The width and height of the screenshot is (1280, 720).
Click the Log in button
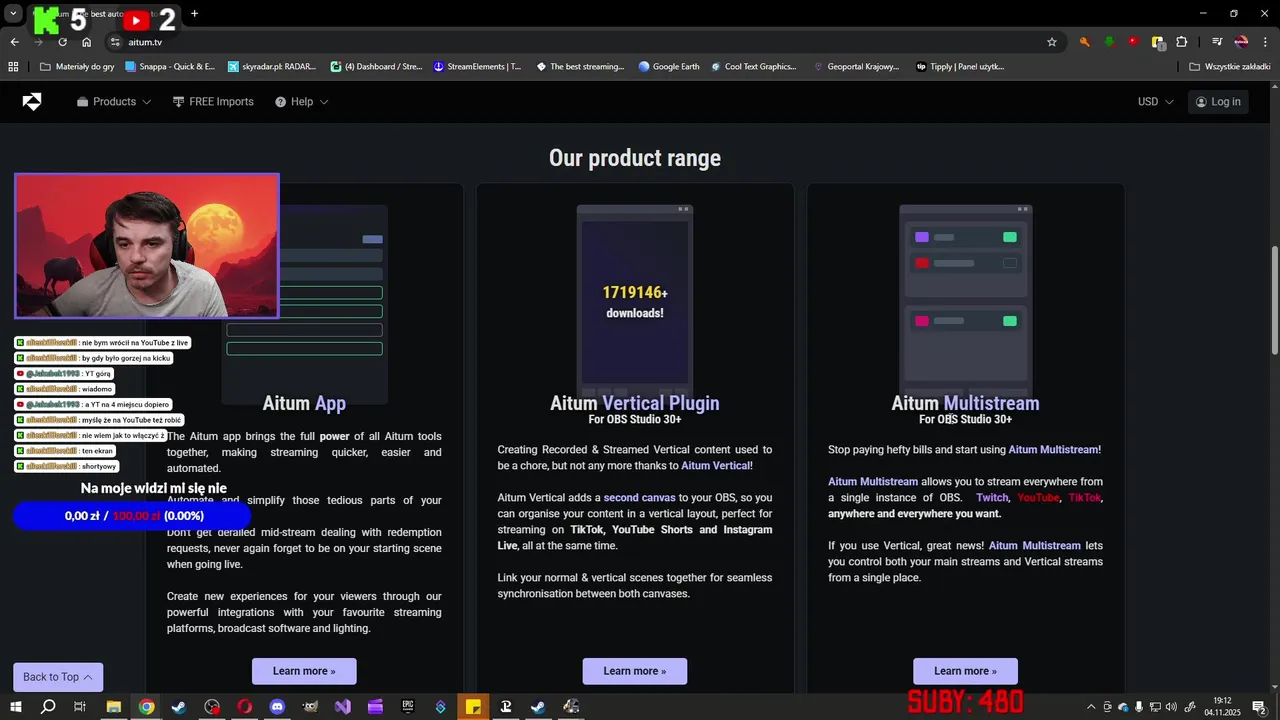[x=1217, y=102]
